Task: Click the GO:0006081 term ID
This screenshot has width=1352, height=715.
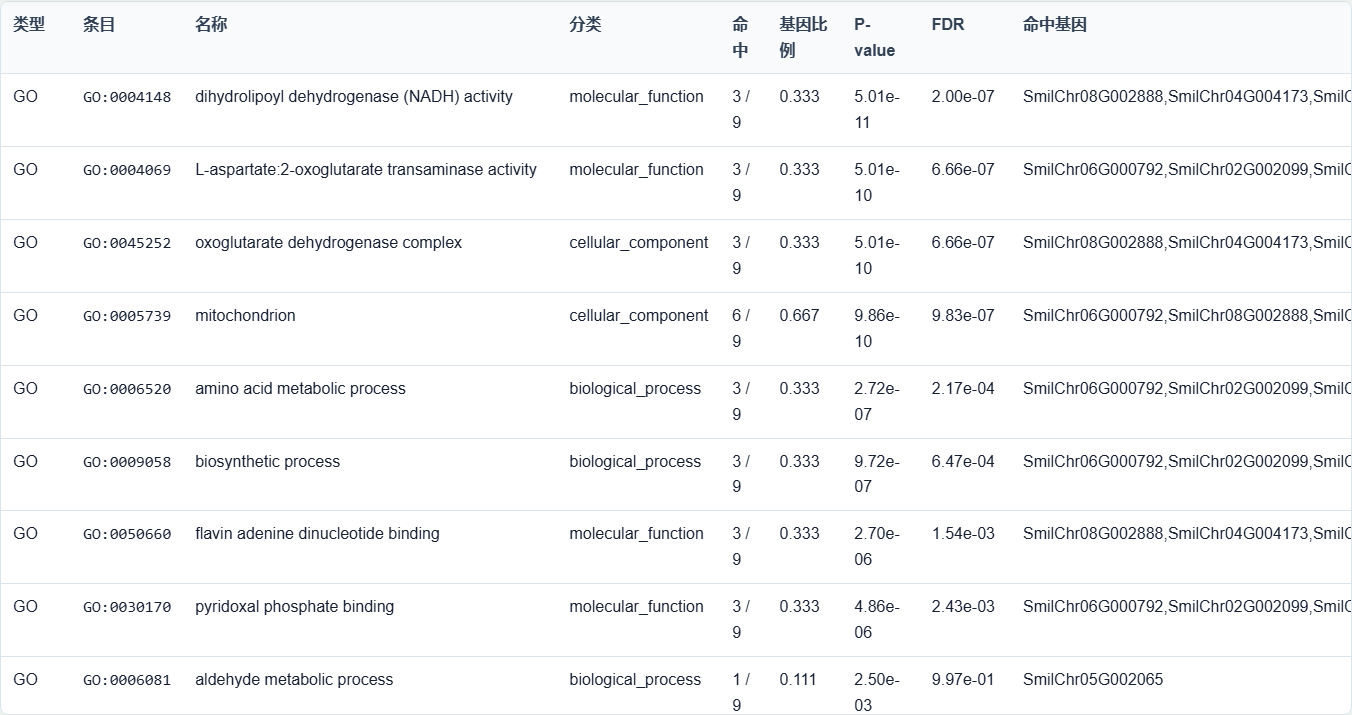Action: 127,680
